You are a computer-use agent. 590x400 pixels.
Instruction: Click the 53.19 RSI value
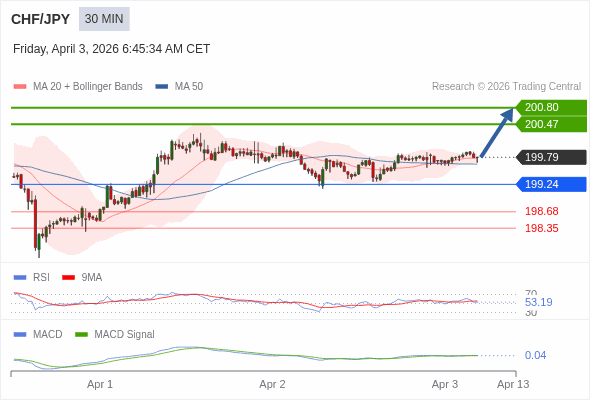pyautogui.click(x=538, y=302)
